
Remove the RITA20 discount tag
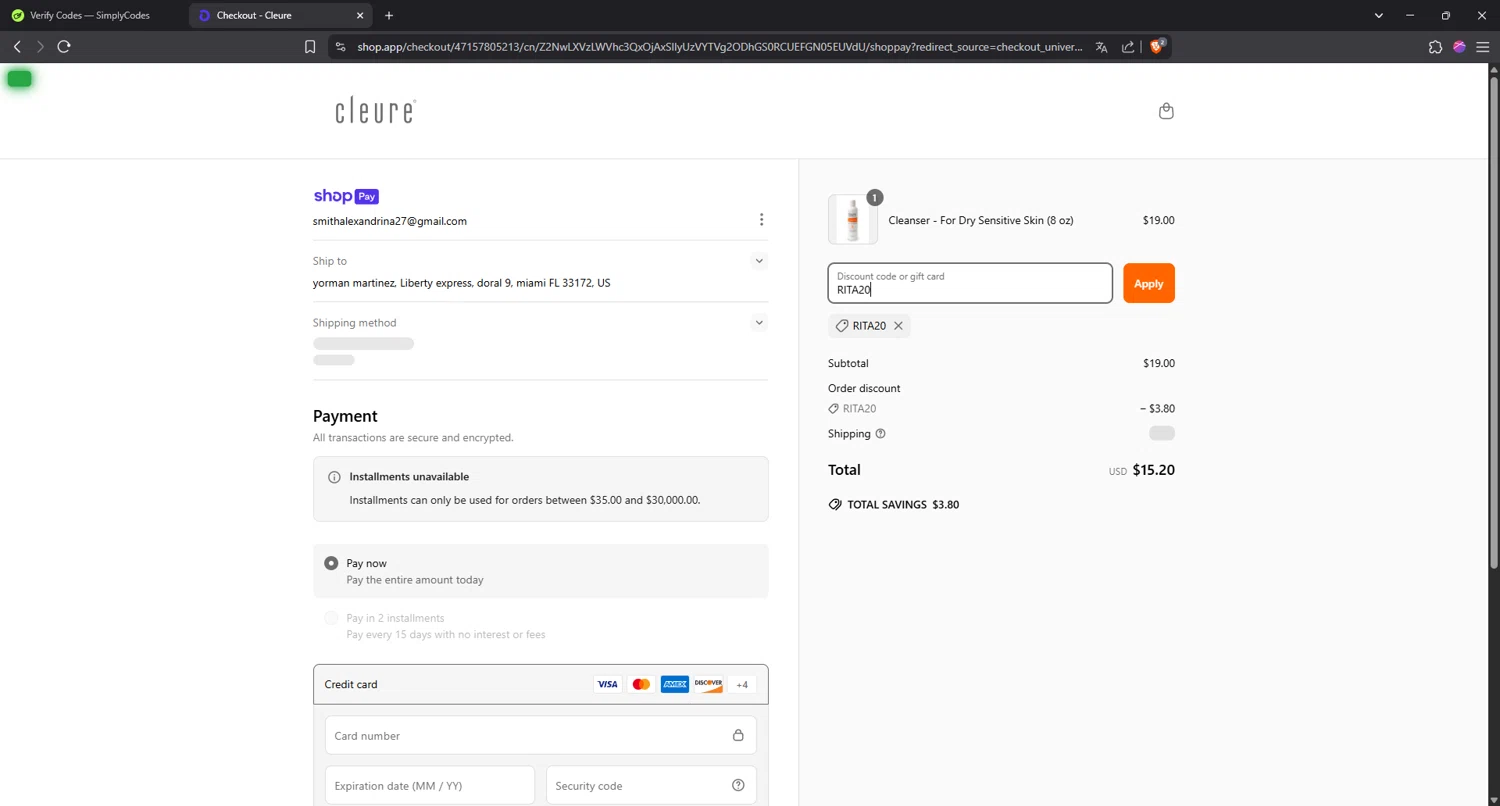pyautogui.click(x=898, y=326)
